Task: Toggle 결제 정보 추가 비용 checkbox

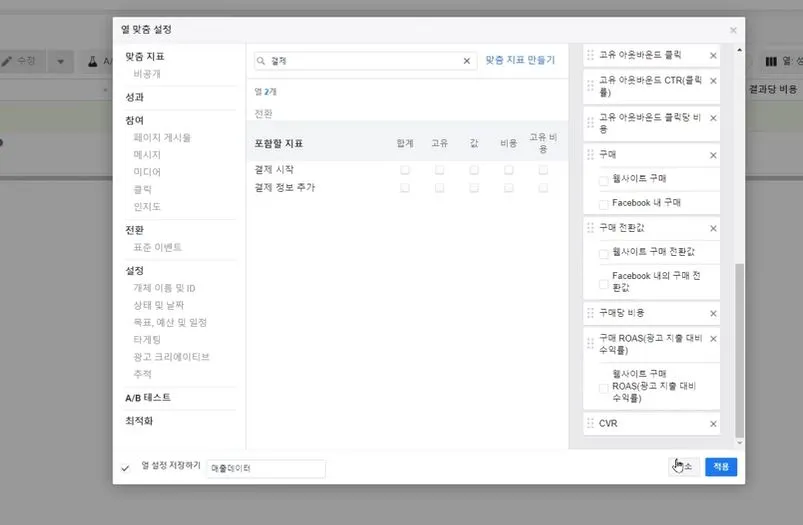Action: pos(509,188)
